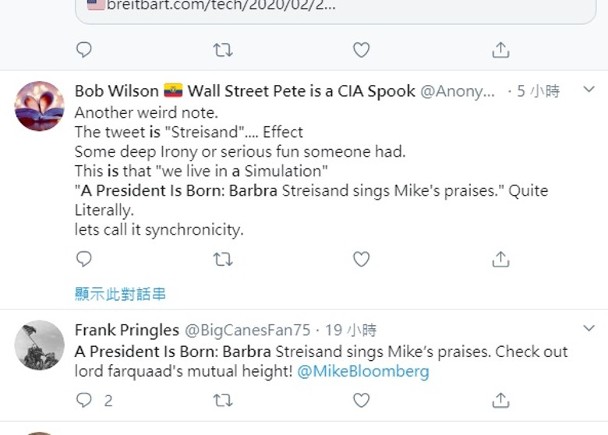Image resolution: width=608 pixels, height=435 pixels.
Task: Open Frank Pringles' avatar image
Action: (x=39, y=345)
